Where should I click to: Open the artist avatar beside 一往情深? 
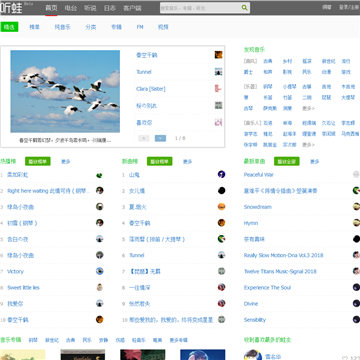(221, 287)
